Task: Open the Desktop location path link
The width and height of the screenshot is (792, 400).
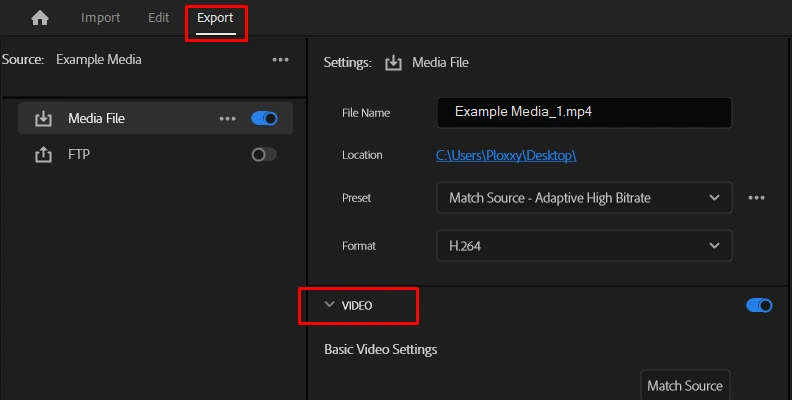Action: click(x=506, y=155)
